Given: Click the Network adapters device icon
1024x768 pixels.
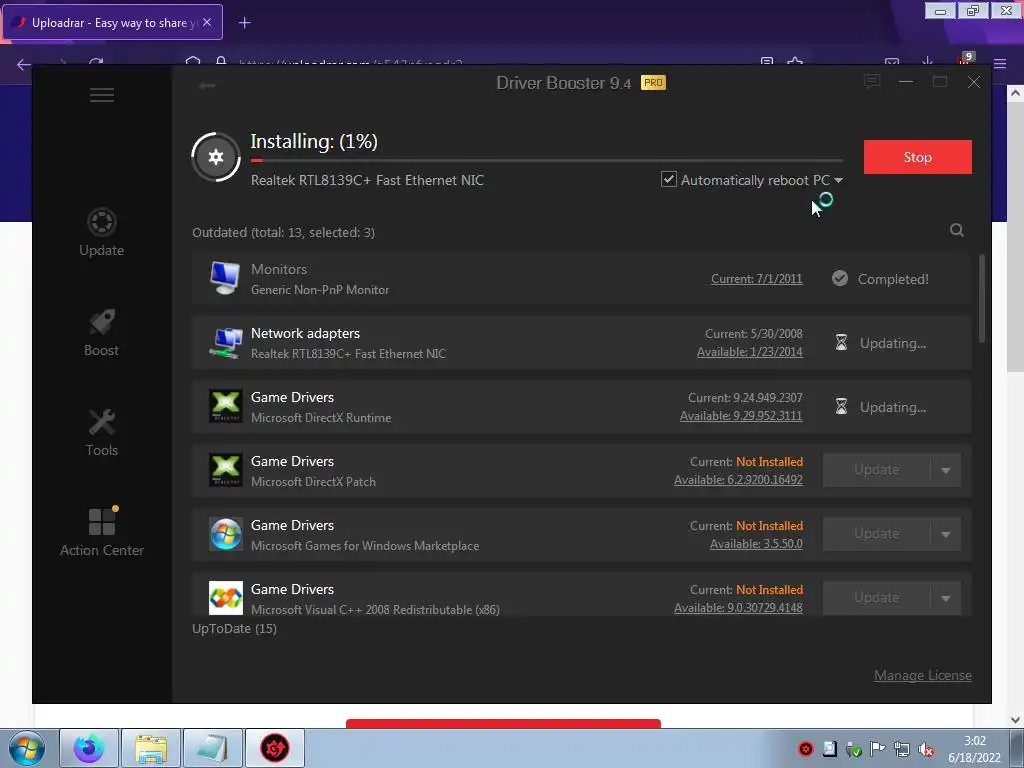Looking at the screenshot, I should pos(225,342).
